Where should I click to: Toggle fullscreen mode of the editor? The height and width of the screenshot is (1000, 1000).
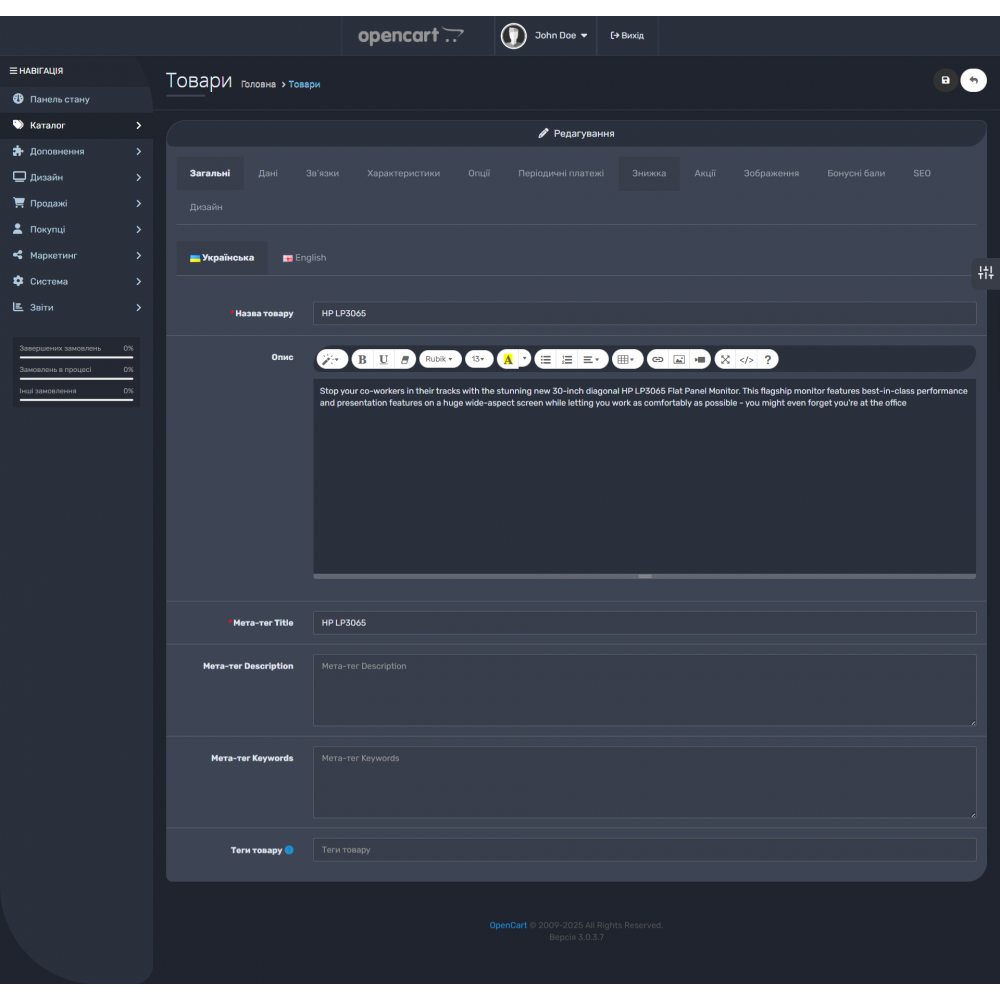726,359
